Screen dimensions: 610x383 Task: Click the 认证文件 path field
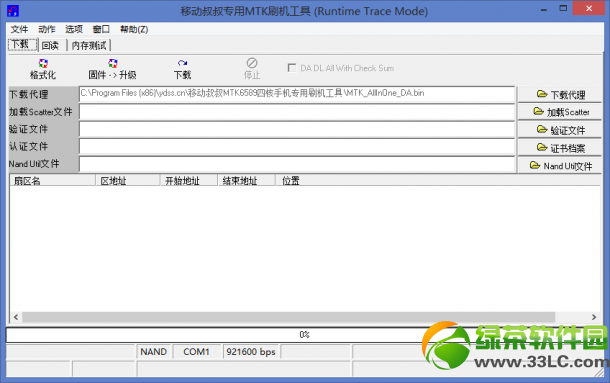pos(297,147)
